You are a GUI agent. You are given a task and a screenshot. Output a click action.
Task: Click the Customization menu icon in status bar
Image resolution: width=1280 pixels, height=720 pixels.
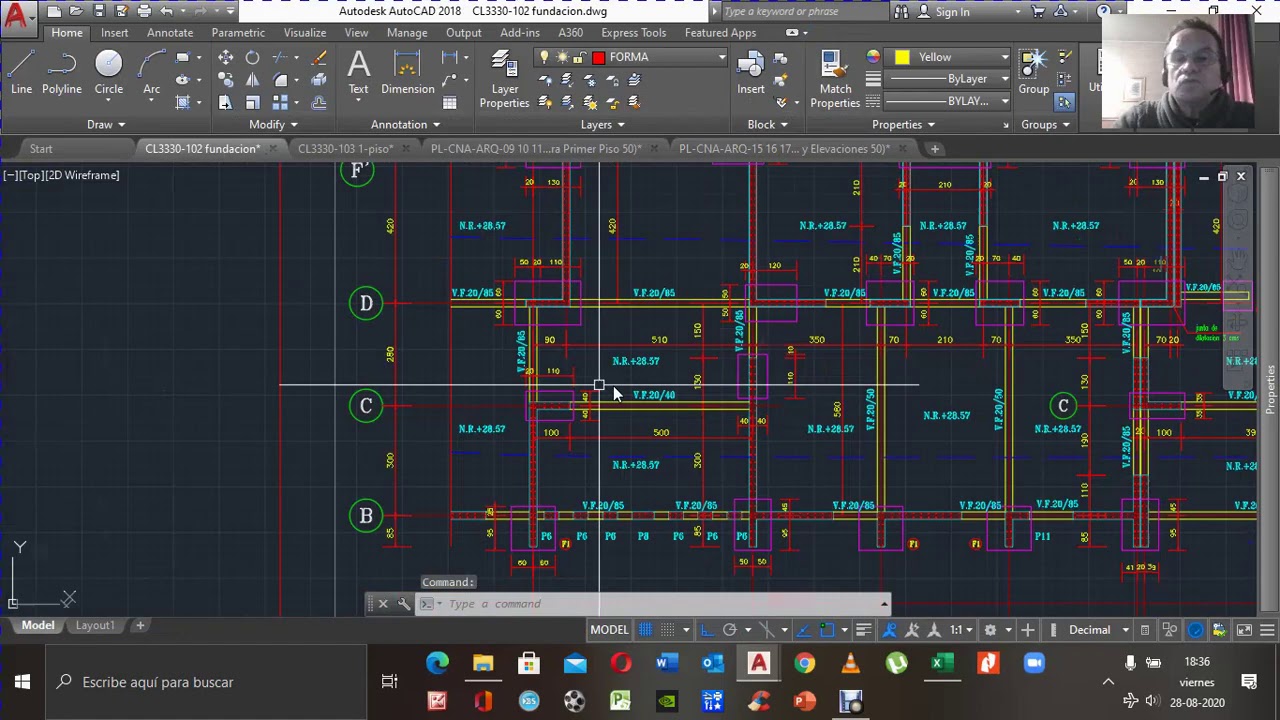[x=1267, y=630]
